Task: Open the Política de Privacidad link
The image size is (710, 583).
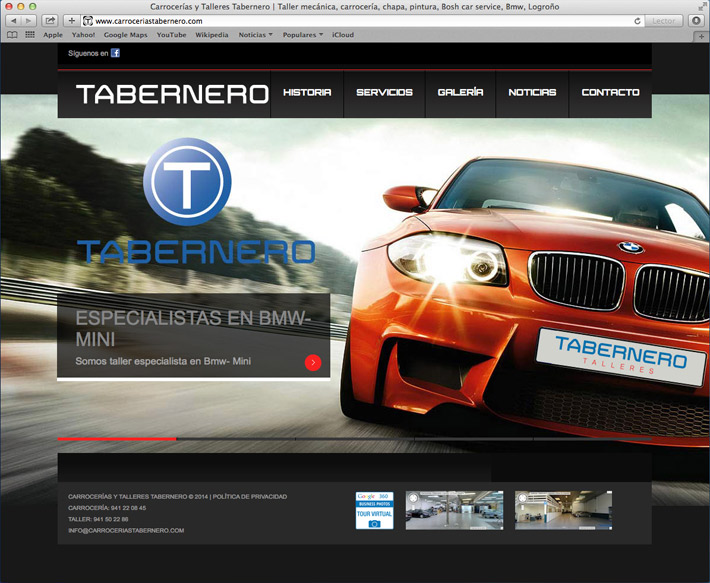Action: [x=250, y=497]
